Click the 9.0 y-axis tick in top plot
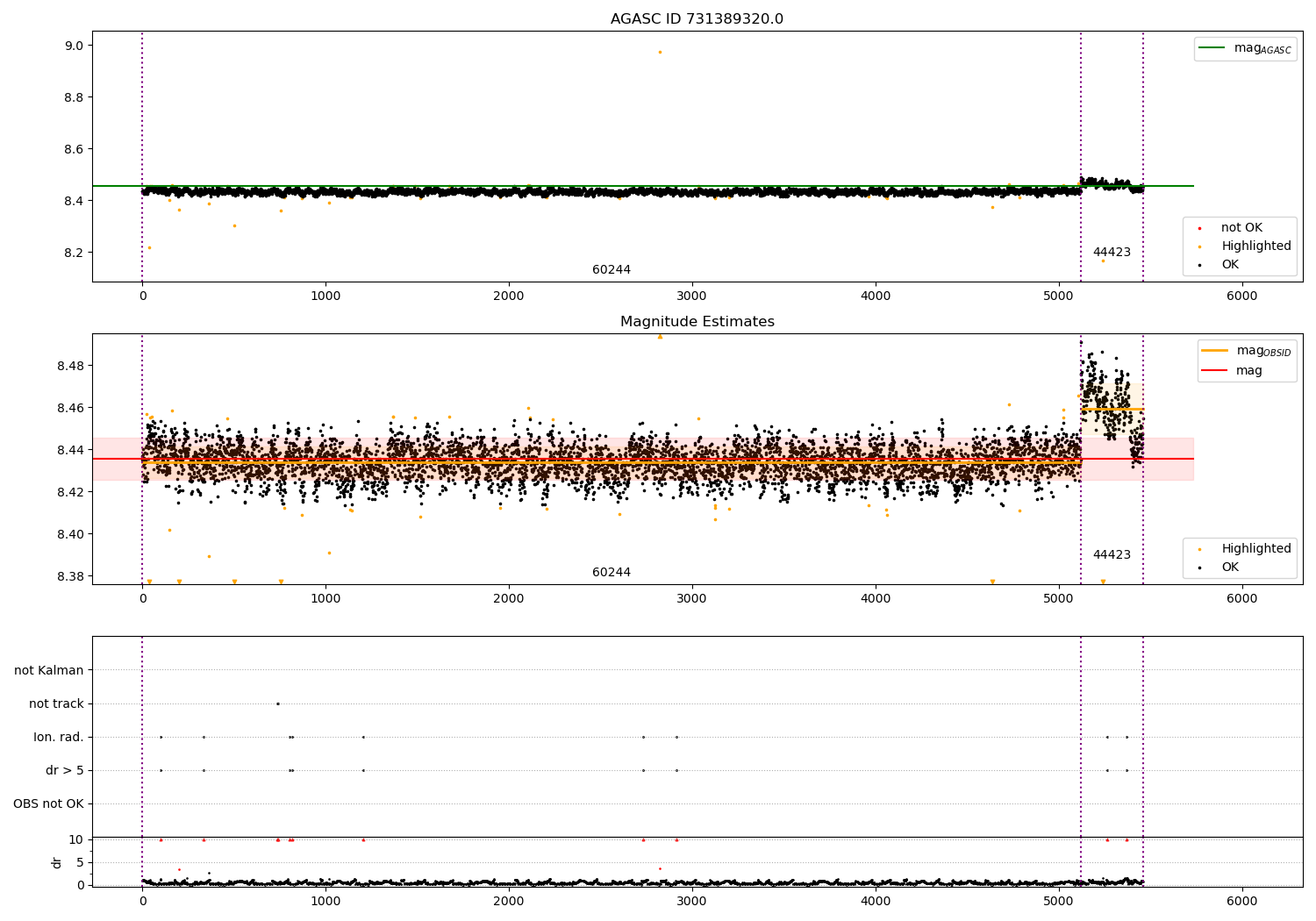The width and height of the screenshot is (1316, 921). (x=73, y=46)
